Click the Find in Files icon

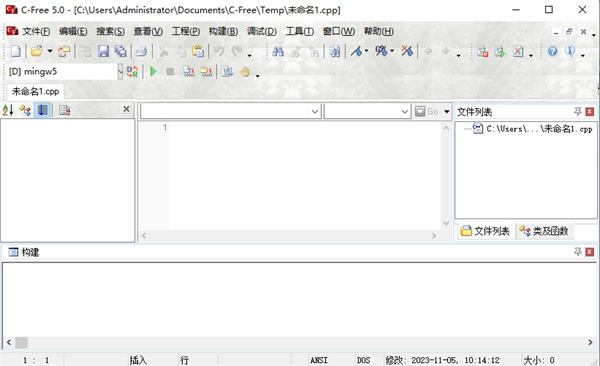click(334, 51)
